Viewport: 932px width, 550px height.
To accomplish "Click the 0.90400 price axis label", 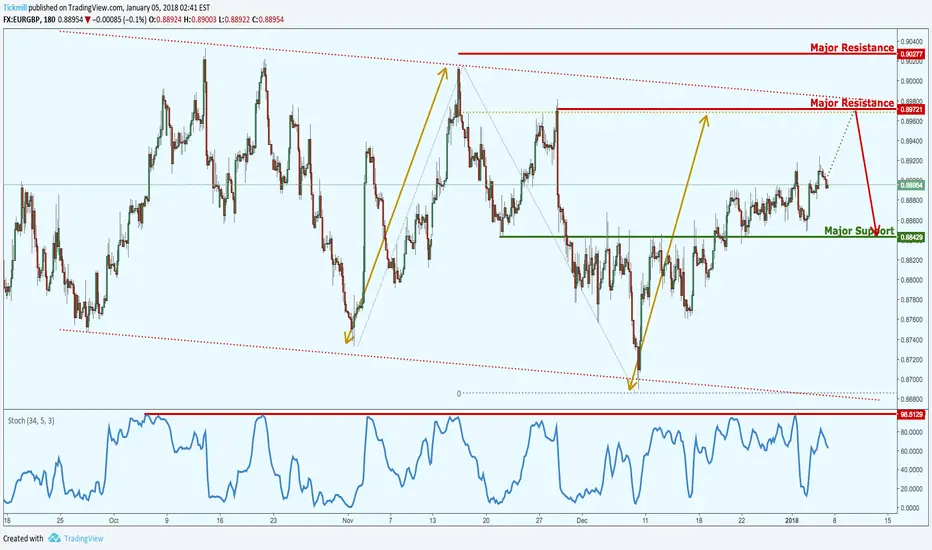I will 912,42.
